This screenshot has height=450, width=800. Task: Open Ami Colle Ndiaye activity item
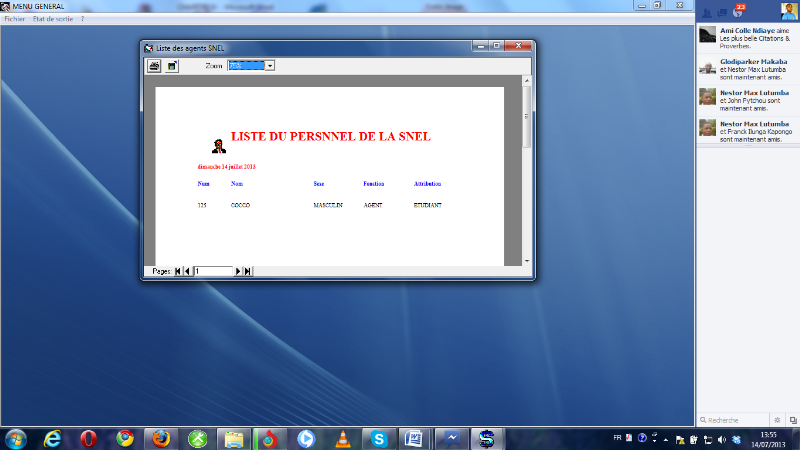click(747, 38)
